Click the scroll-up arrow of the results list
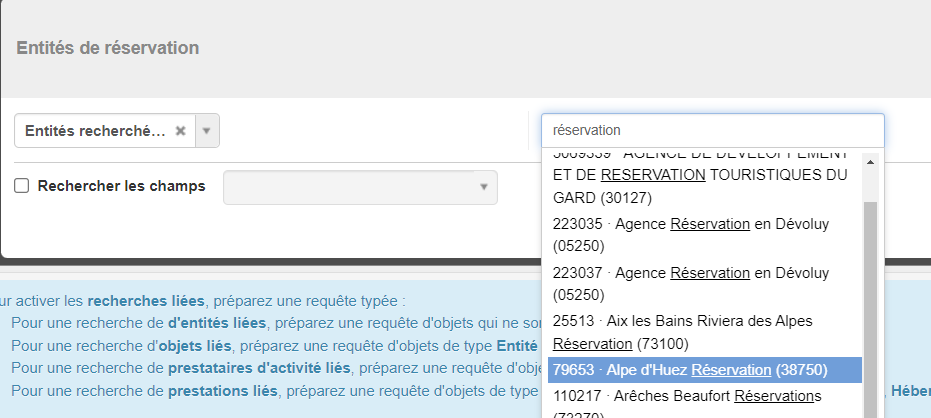Screen dimensions: 931x418 (x=870, y=162)
